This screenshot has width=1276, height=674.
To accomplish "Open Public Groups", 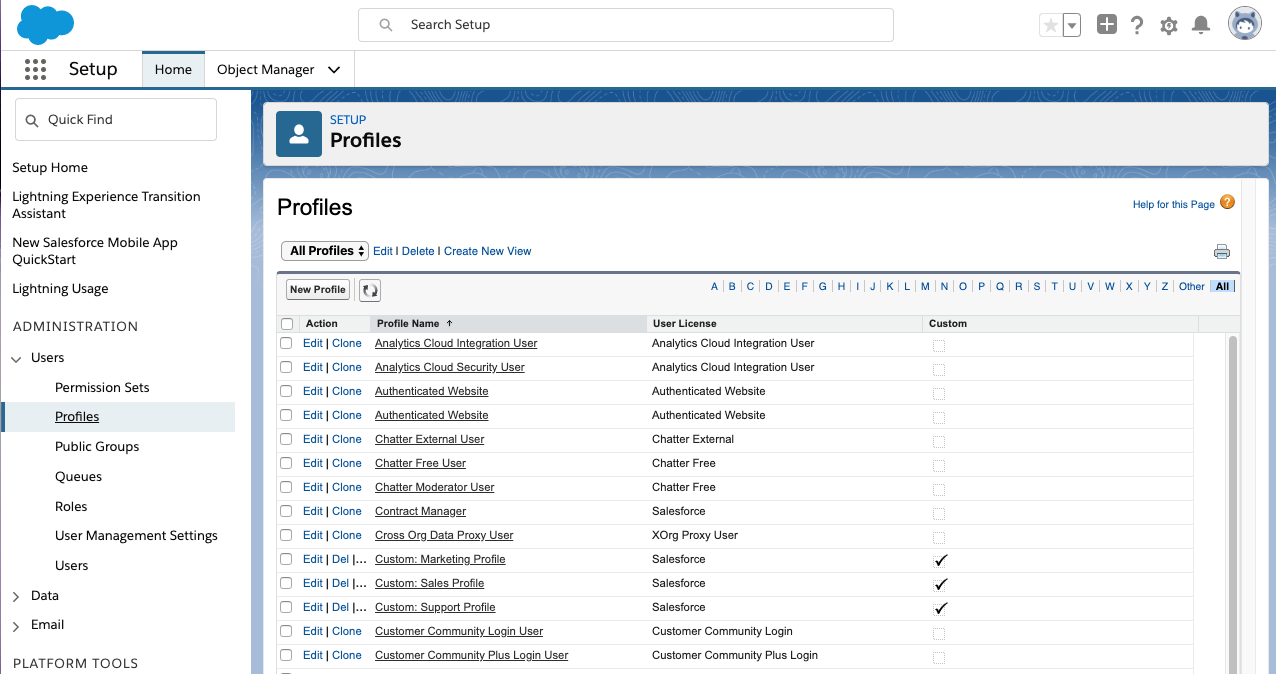I will tap(97, 447).
